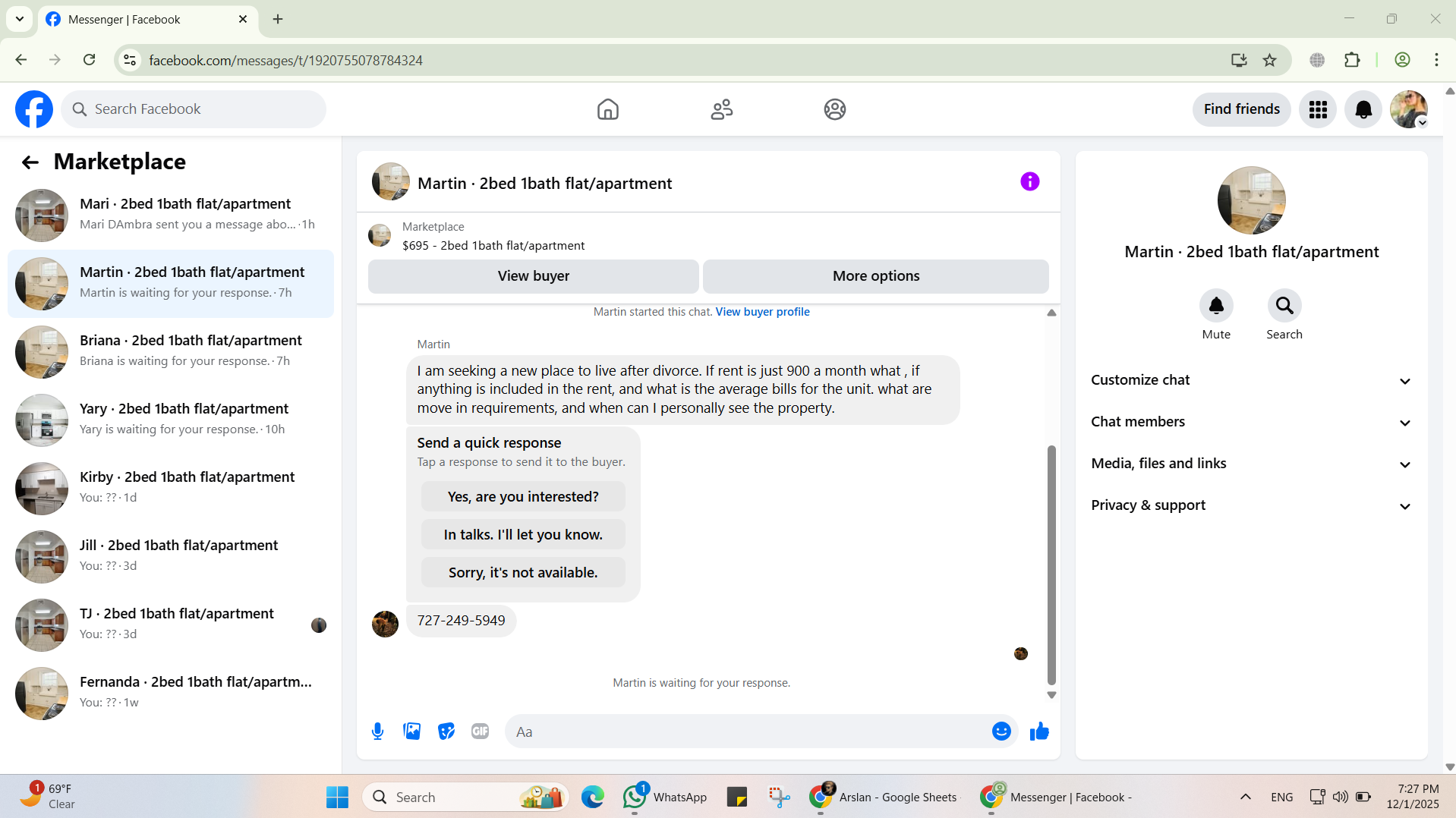Viewport: 1456px width, 818px height.
Task: Open the Notifications bell
Action: tap(1363, 109)
